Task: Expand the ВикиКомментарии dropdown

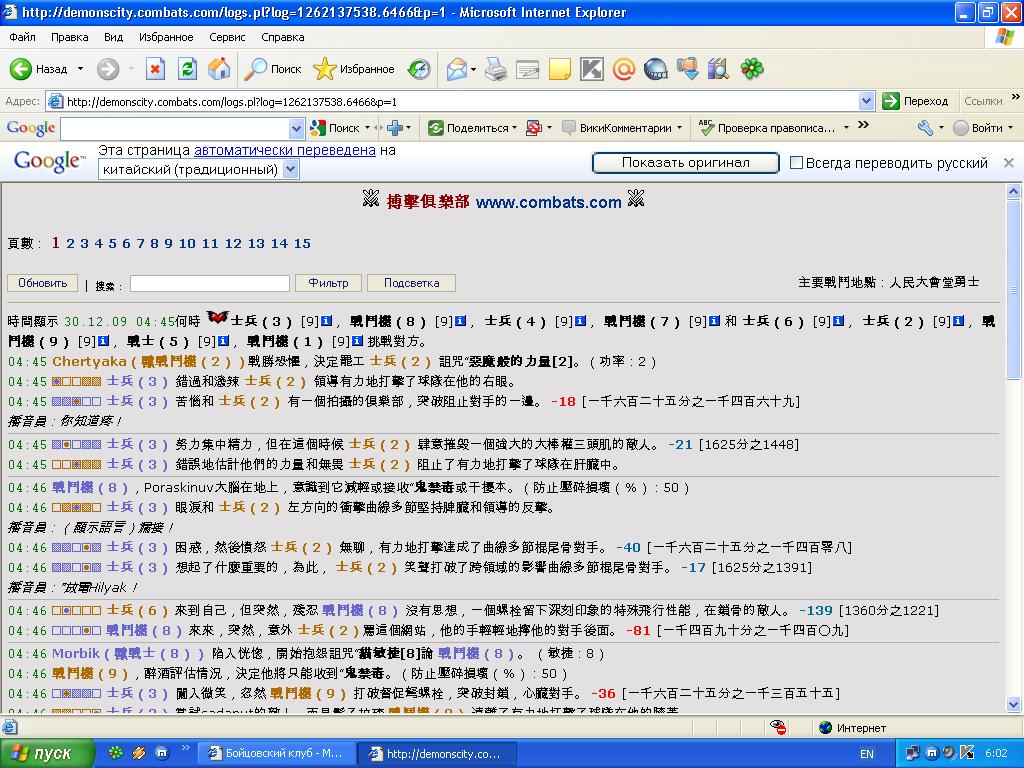Action: coord(679,128)
